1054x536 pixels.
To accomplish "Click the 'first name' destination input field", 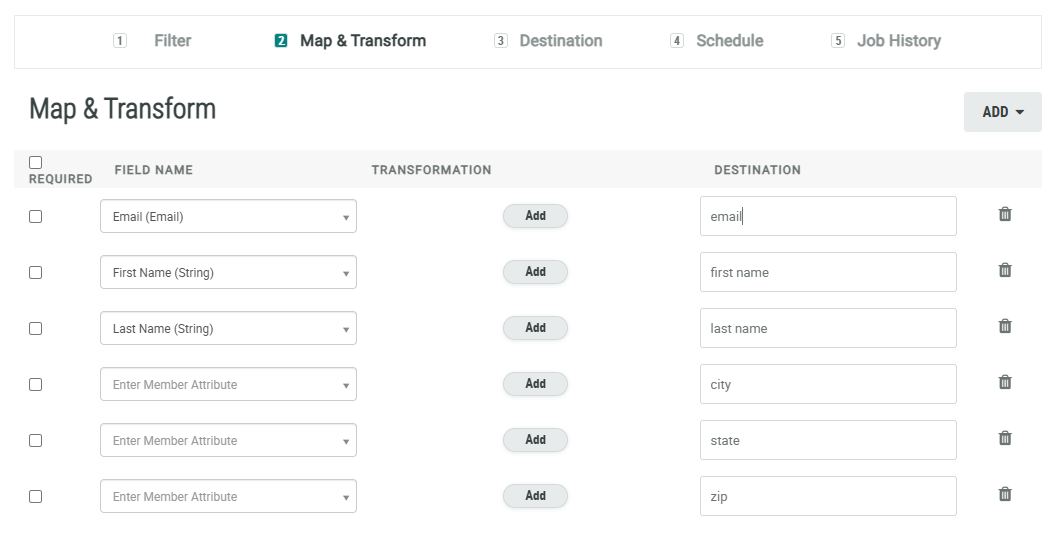I will [828, 272].
